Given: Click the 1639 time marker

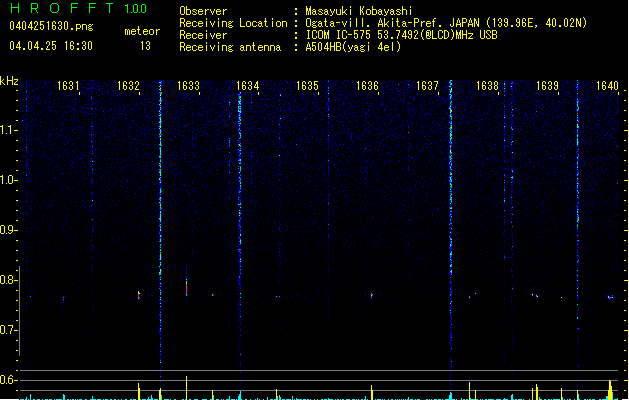Looking at the screenshot, I should click(x=547, y=86).
